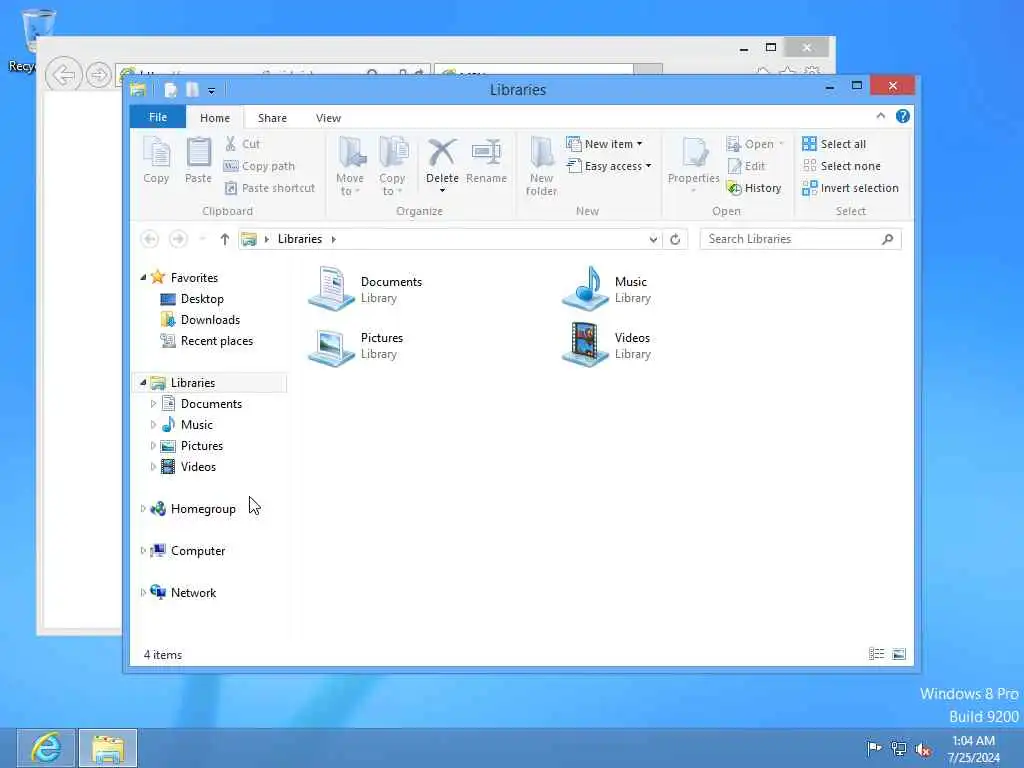Switch to the Share ribbon tab

pyautogui.click(x=272, y=118)
